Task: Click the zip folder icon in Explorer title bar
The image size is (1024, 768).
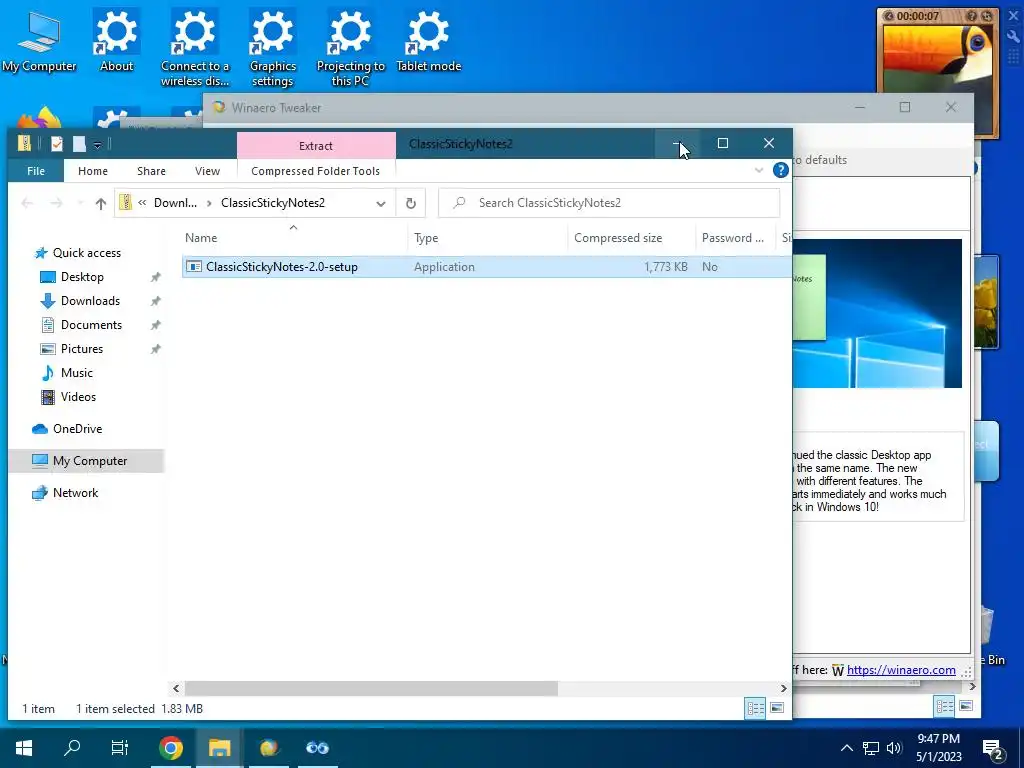Action: [x=24, y=143]
